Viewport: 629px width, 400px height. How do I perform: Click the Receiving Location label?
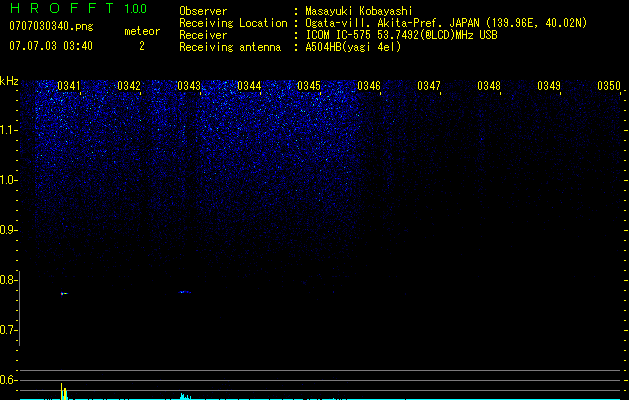click(x=233, y=23)
